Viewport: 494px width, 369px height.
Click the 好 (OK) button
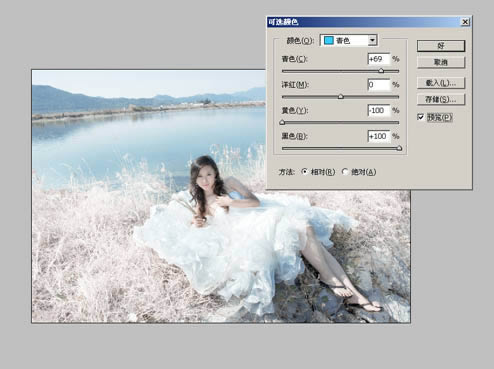click(441, 46)
